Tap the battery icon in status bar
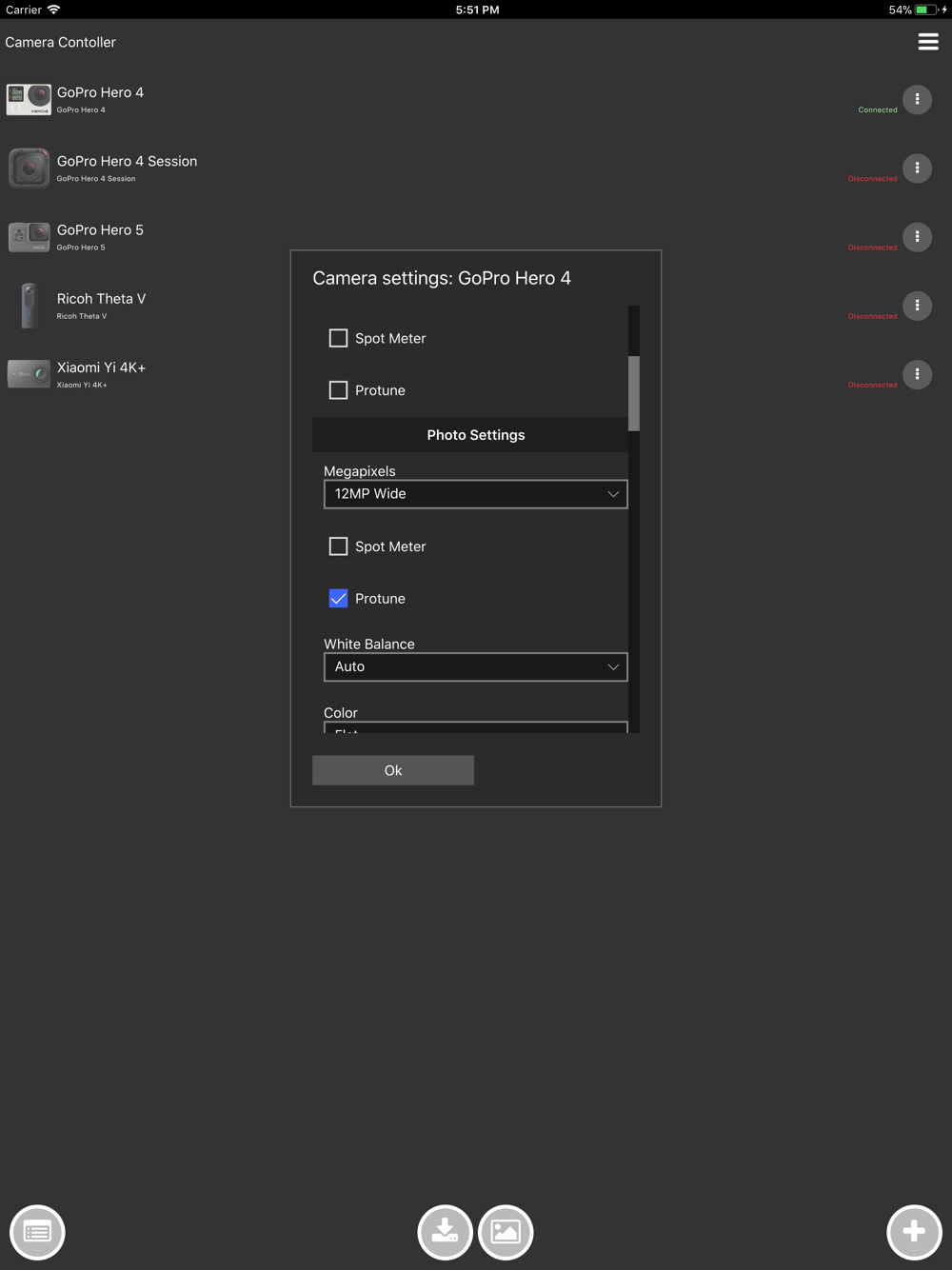This screenshot has height=1270, width=952. click(926, 10)
